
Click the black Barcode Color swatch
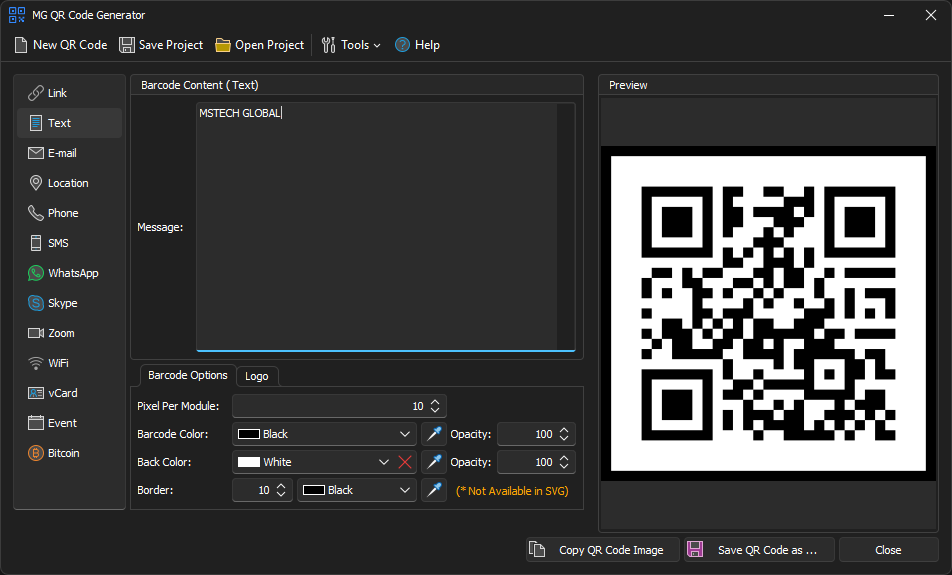pos(249,434)
